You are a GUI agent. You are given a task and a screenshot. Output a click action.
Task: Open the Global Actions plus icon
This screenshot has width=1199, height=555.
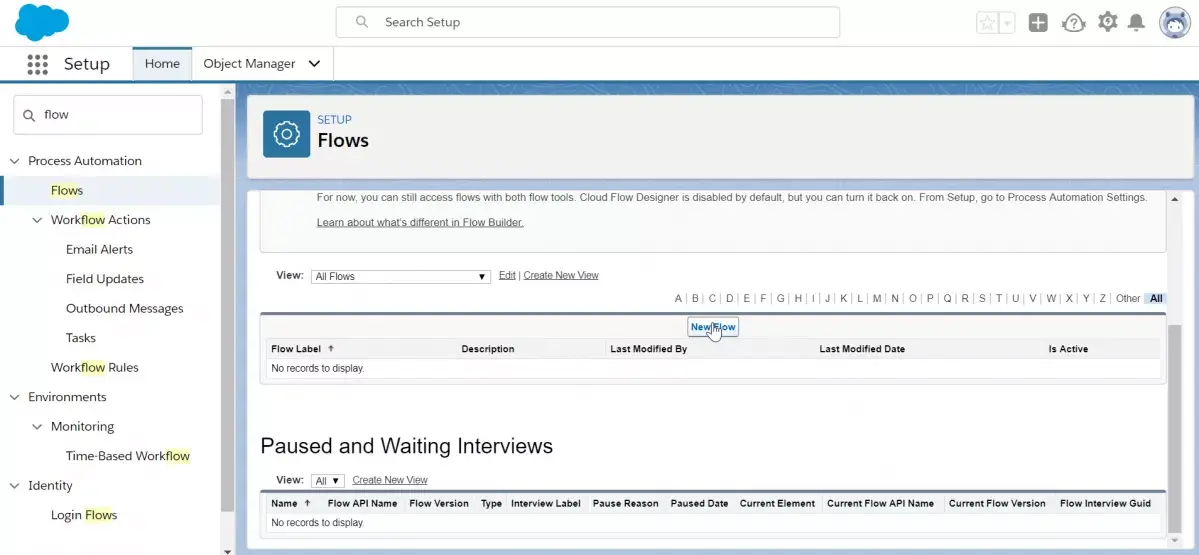pyautogui.click(x=1038, y=23)
